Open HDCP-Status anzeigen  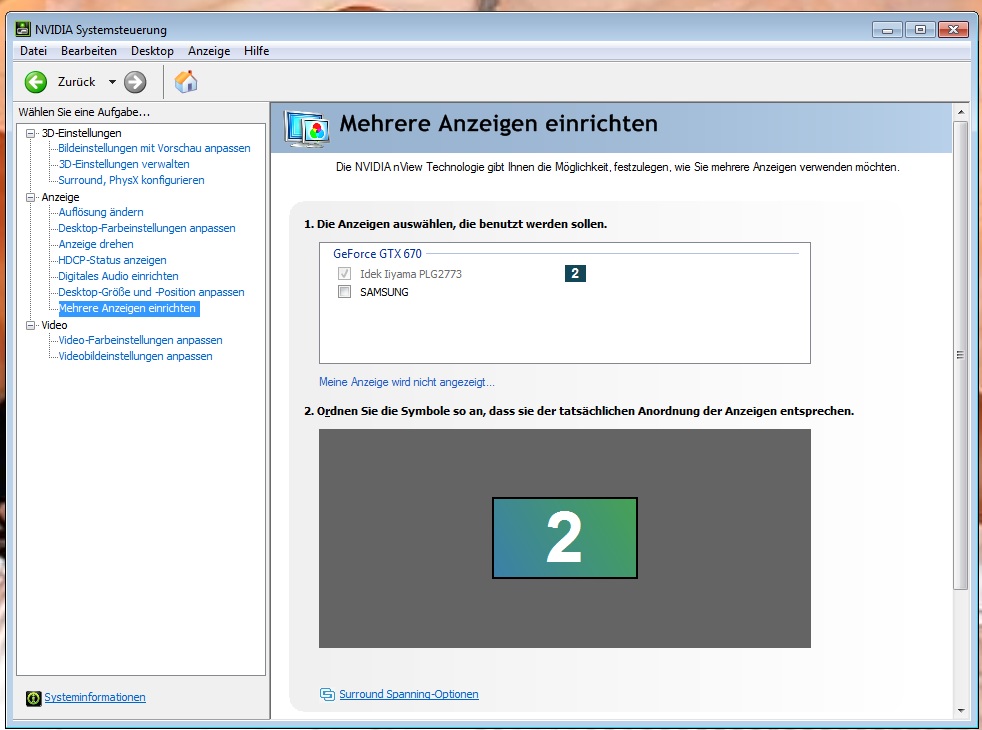point(112,260)
